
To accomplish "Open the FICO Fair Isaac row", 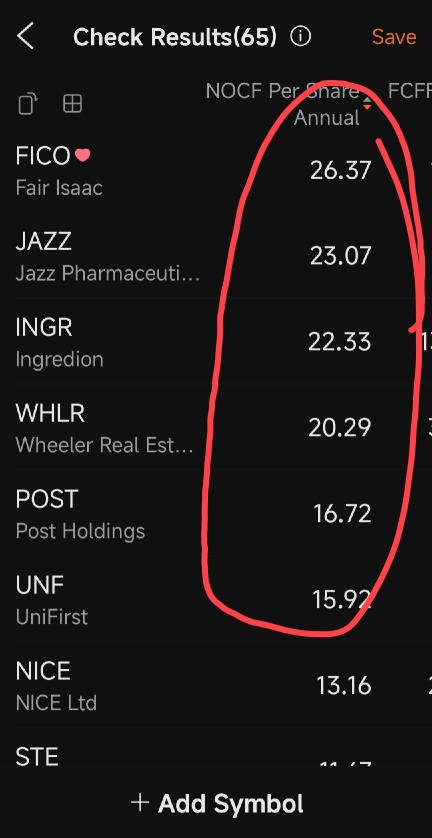I will coord(216,170).
